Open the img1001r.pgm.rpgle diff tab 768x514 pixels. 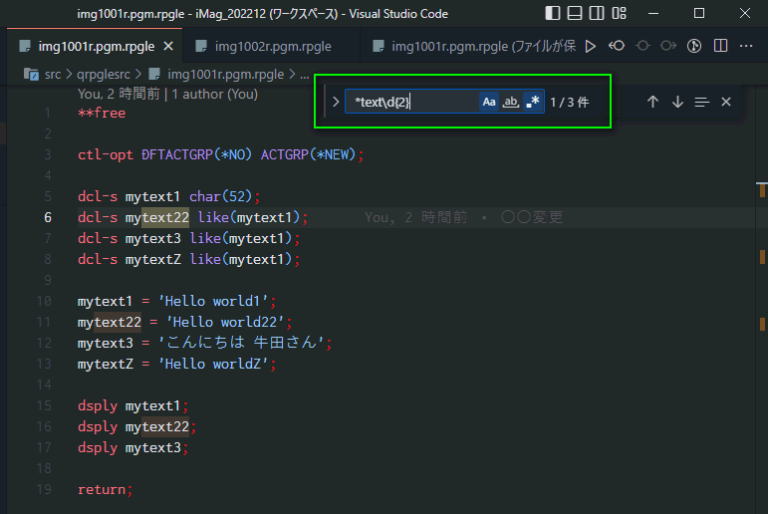coord(474,46)
